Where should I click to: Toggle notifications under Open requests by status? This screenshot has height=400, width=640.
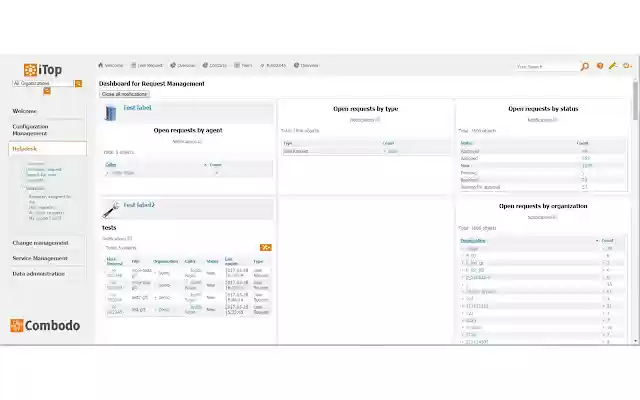coord(542,120)
